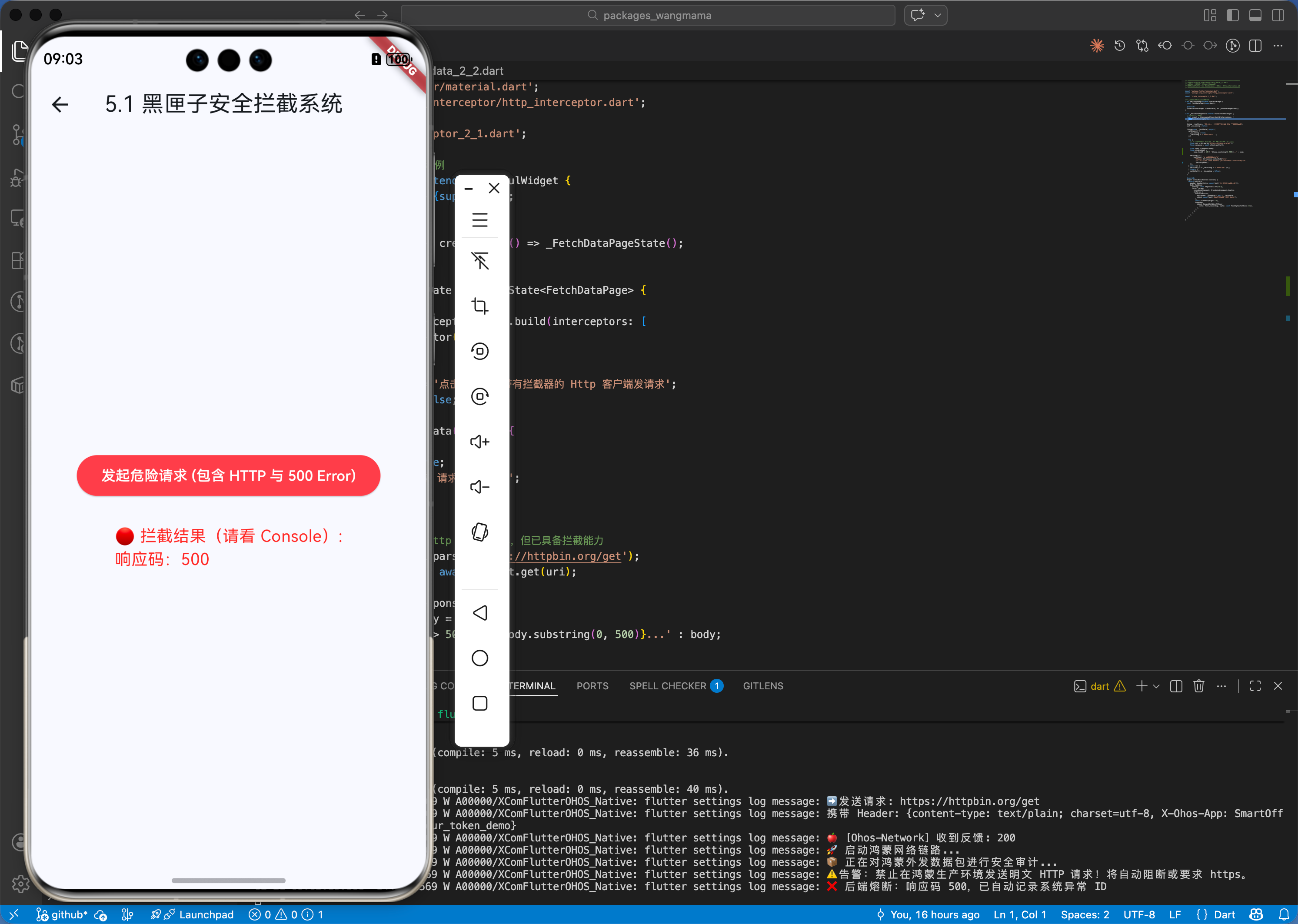Click the app back arrow
1298x924 pixels.
[60, 105]
